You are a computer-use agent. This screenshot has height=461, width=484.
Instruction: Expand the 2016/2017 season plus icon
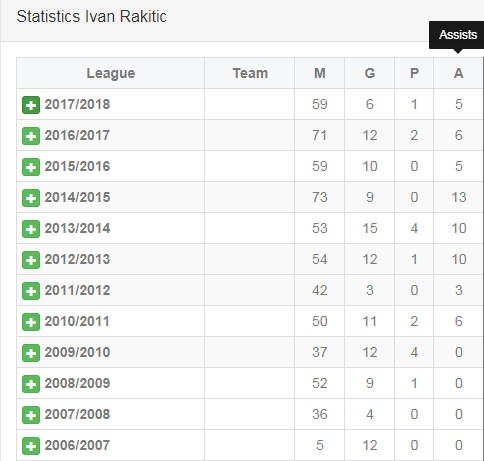point(31,136)
